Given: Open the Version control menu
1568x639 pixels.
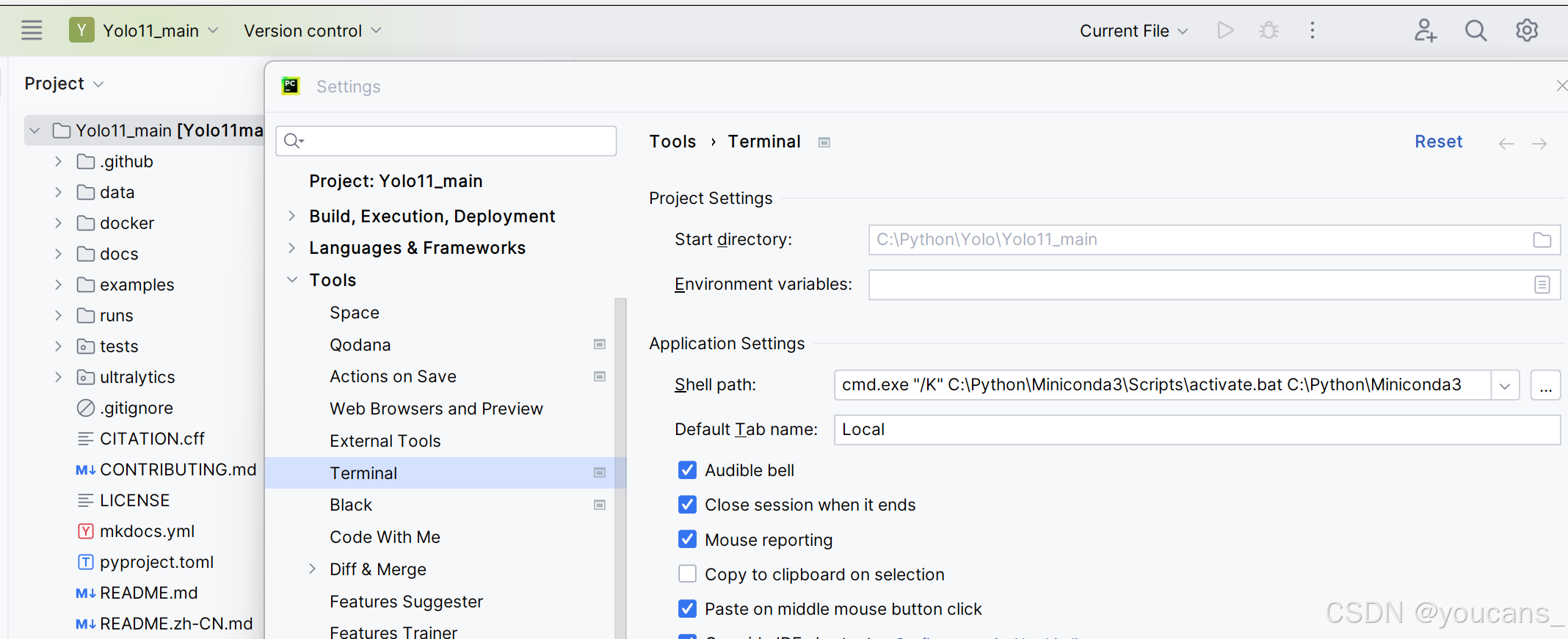Looking at the screenshot, I should pos(312,31).
